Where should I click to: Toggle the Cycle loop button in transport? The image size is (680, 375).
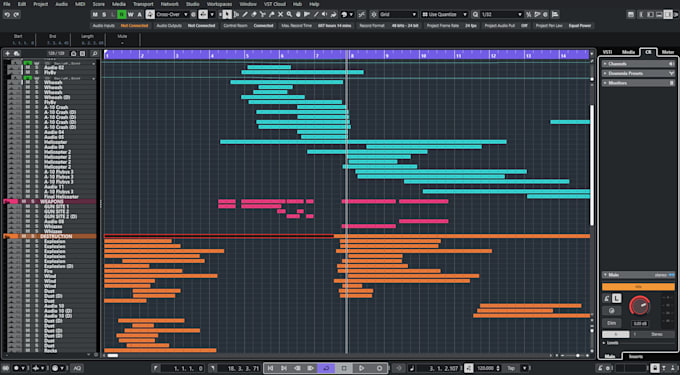click(326, 368)
